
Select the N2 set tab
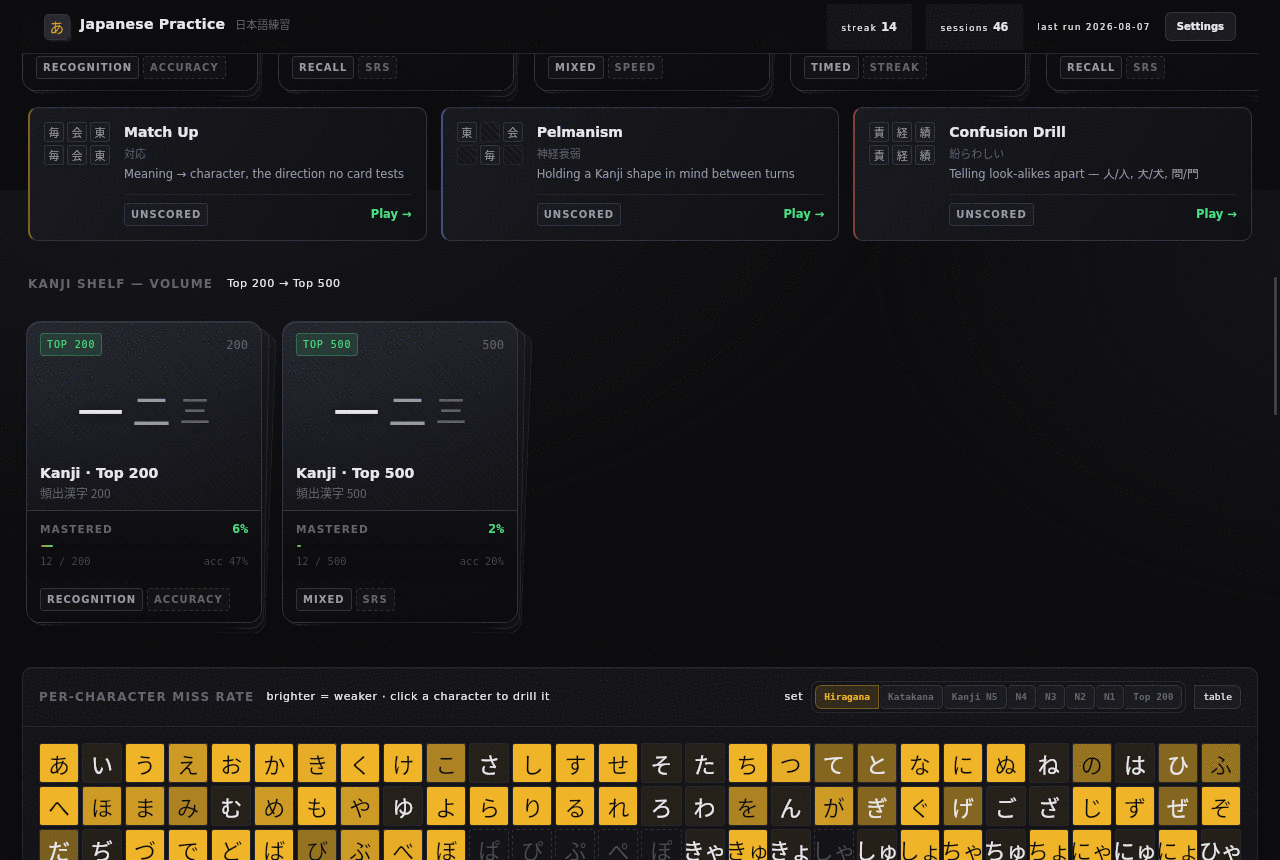pyautogui.click(x=1080, y=697)
